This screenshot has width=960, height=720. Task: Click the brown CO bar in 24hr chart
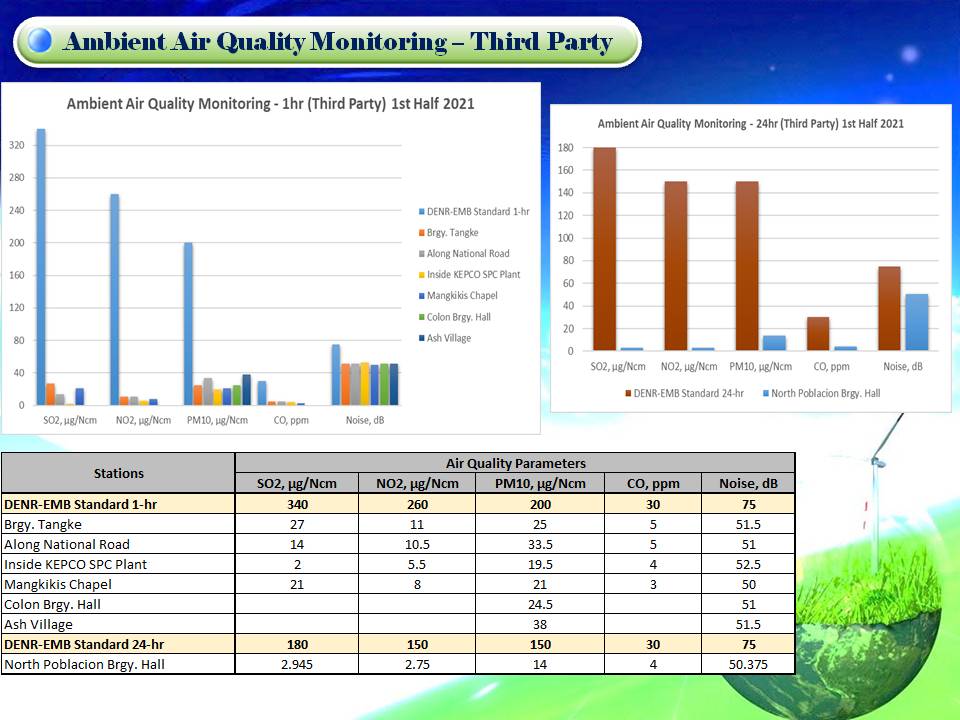click(x=818, y=334)
